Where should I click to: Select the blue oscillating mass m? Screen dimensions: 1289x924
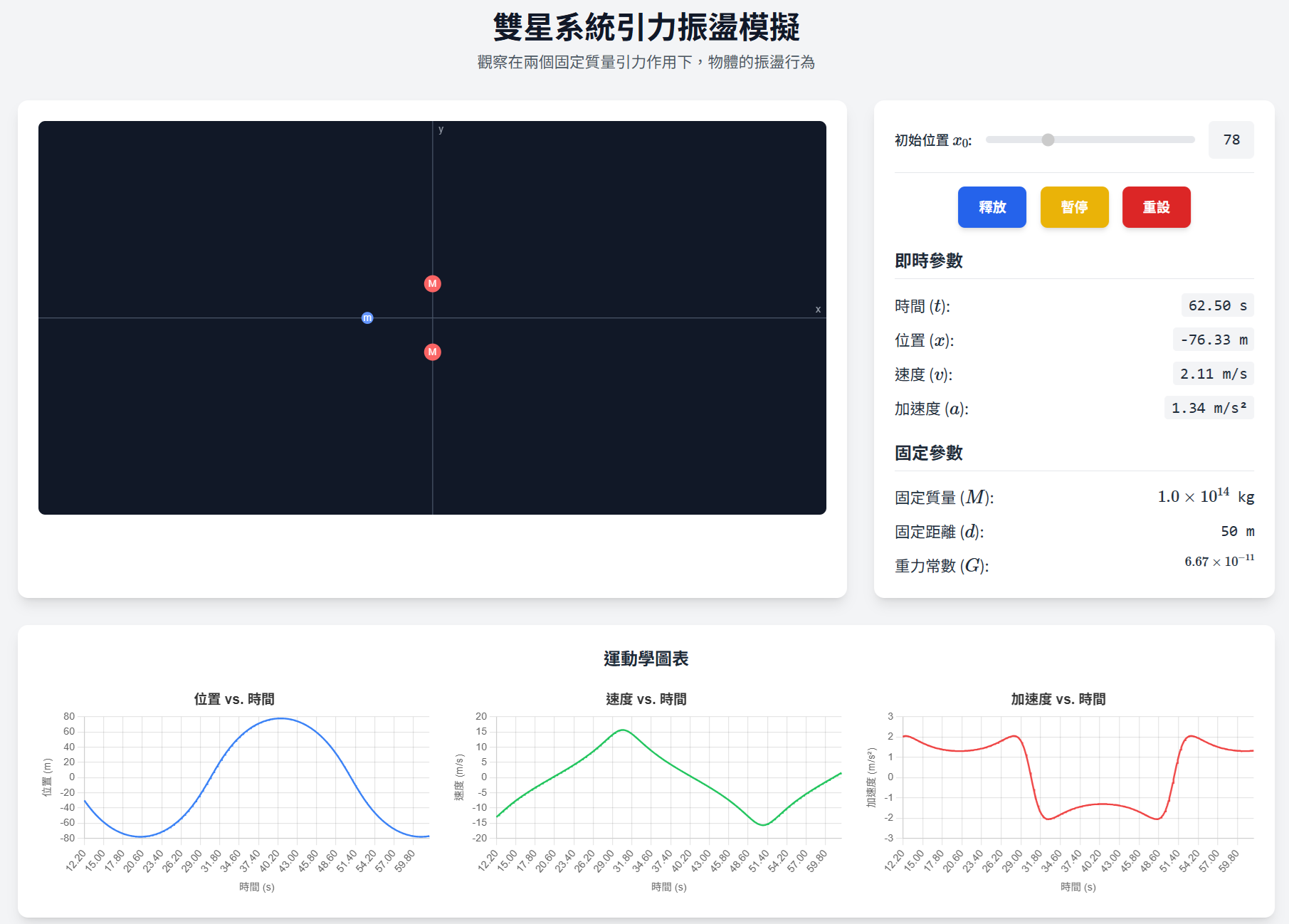tap(367, 318)
